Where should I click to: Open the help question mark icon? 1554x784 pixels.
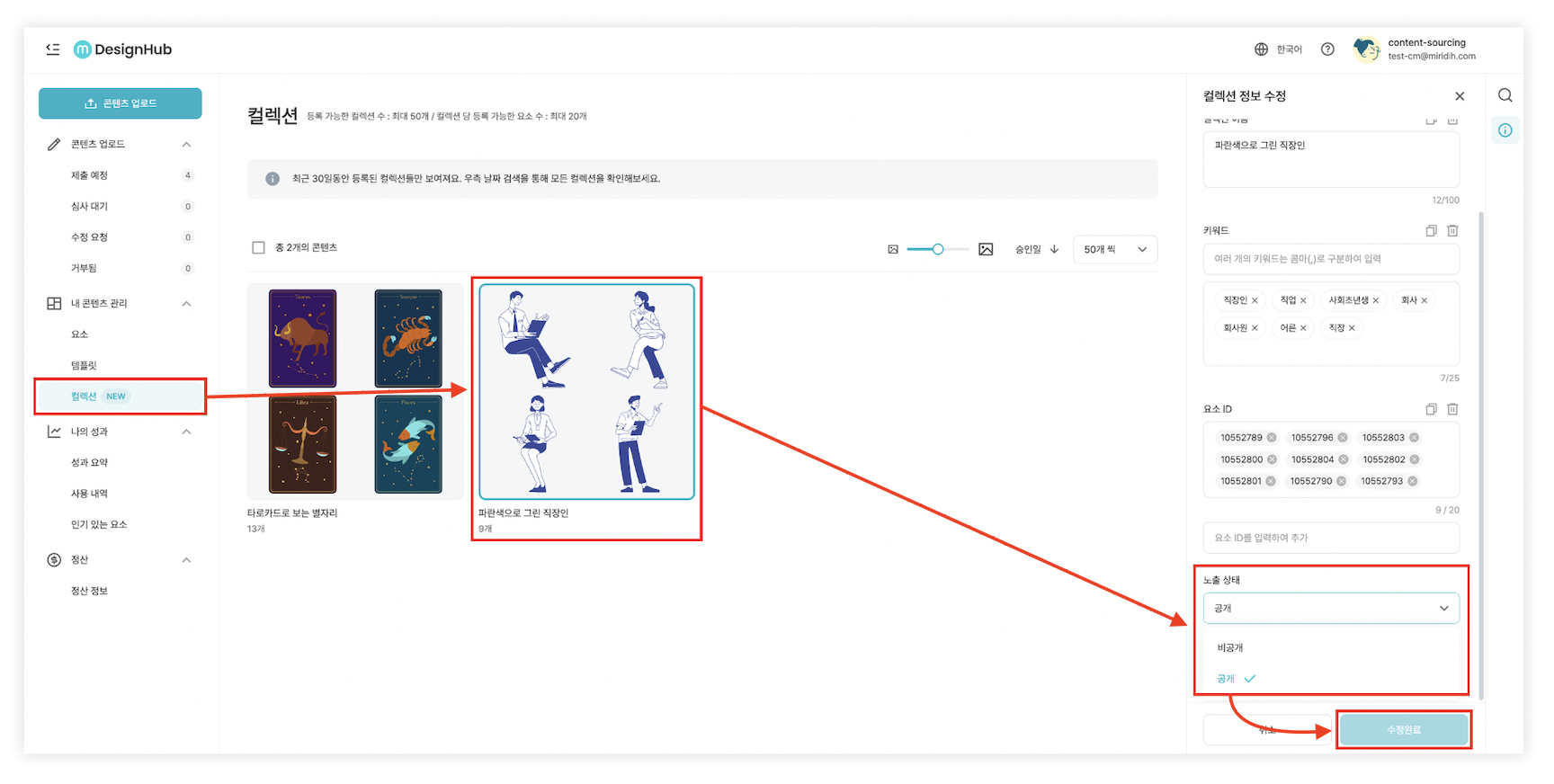[1327, 49]
